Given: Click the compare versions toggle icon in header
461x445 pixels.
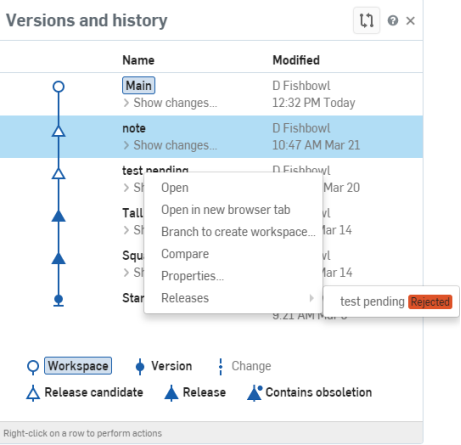Looking at the screenshot, I should pyautogui.click(x=366, y=21).
